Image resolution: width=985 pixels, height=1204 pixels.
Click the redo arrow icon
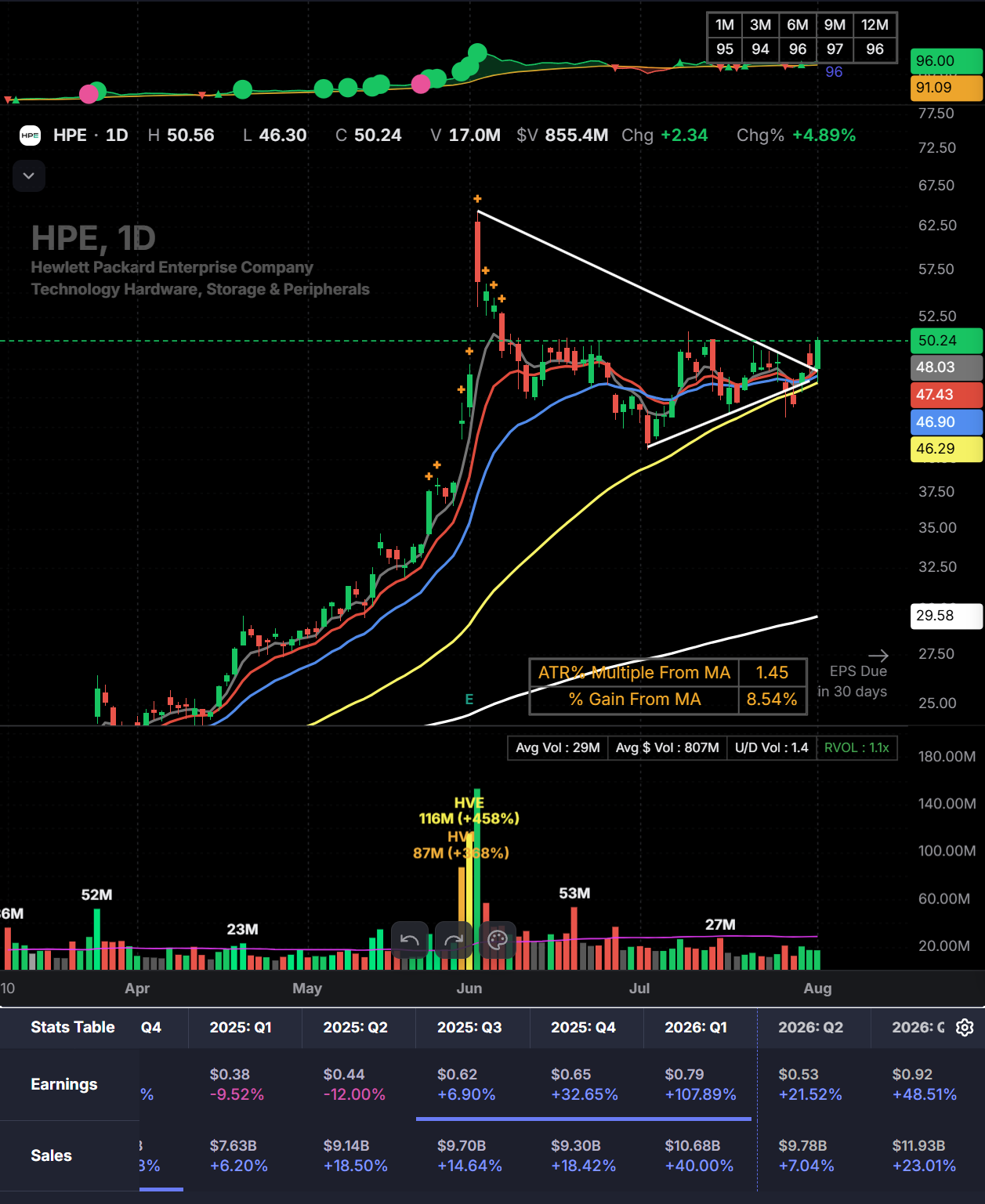pos(453,940)
